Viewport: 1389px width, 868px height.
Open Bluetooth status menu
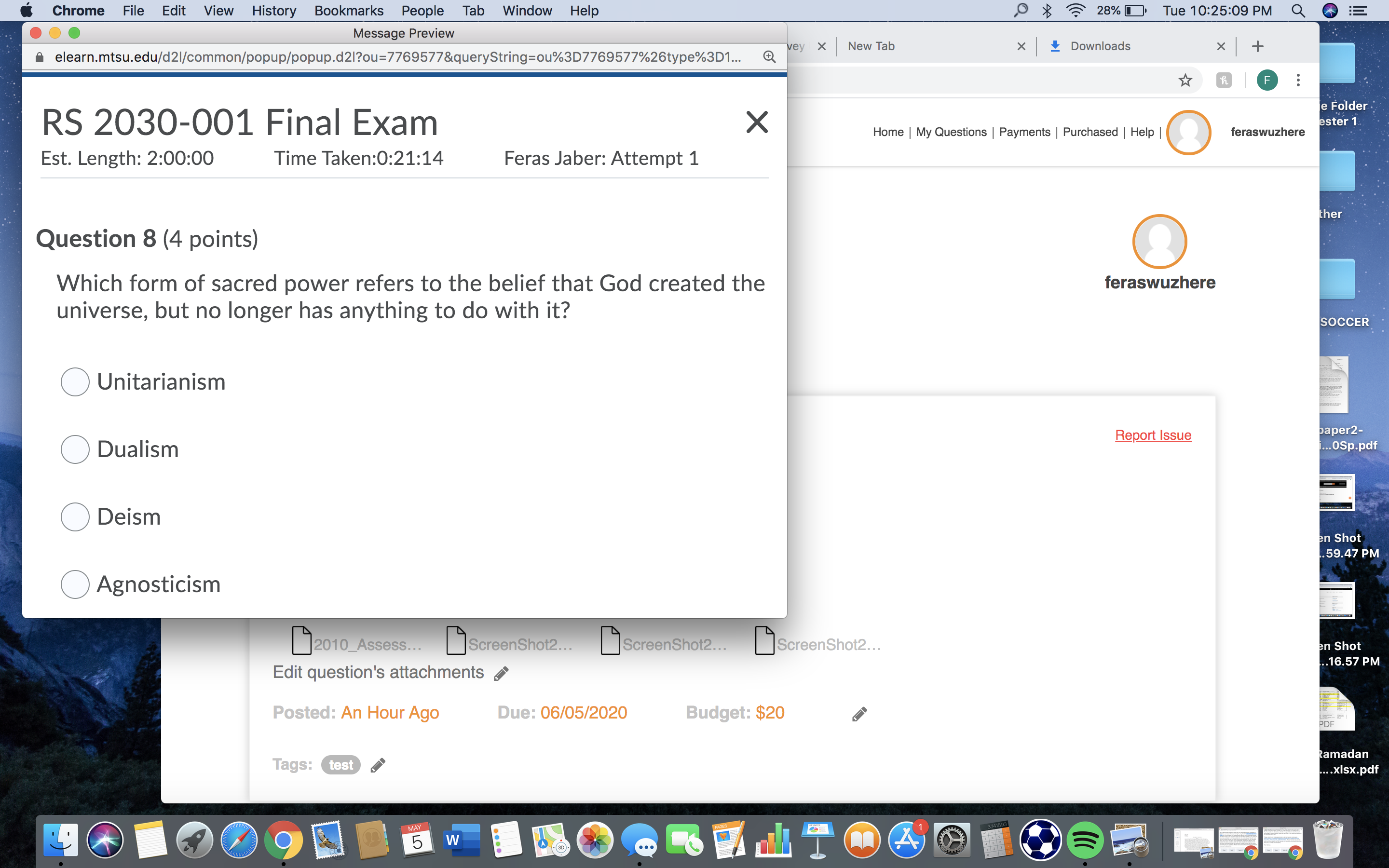click(1047, 10)
